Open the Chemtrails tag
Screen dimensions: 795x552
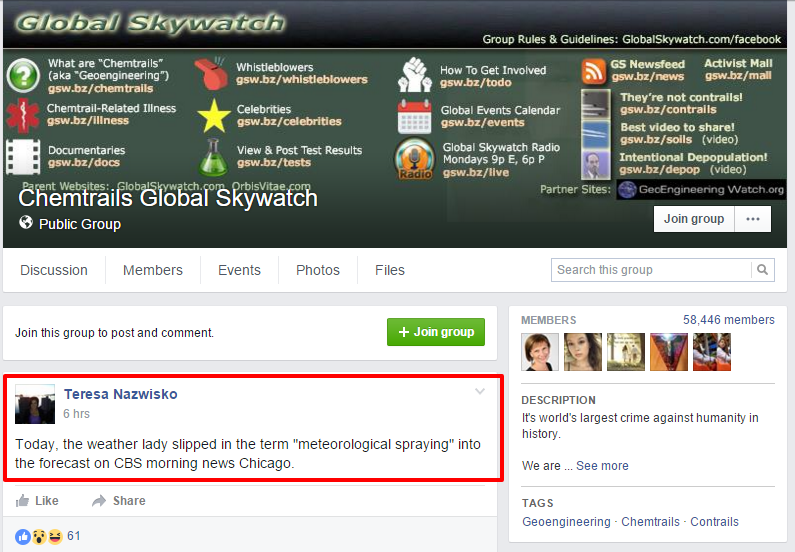(651, 522)
